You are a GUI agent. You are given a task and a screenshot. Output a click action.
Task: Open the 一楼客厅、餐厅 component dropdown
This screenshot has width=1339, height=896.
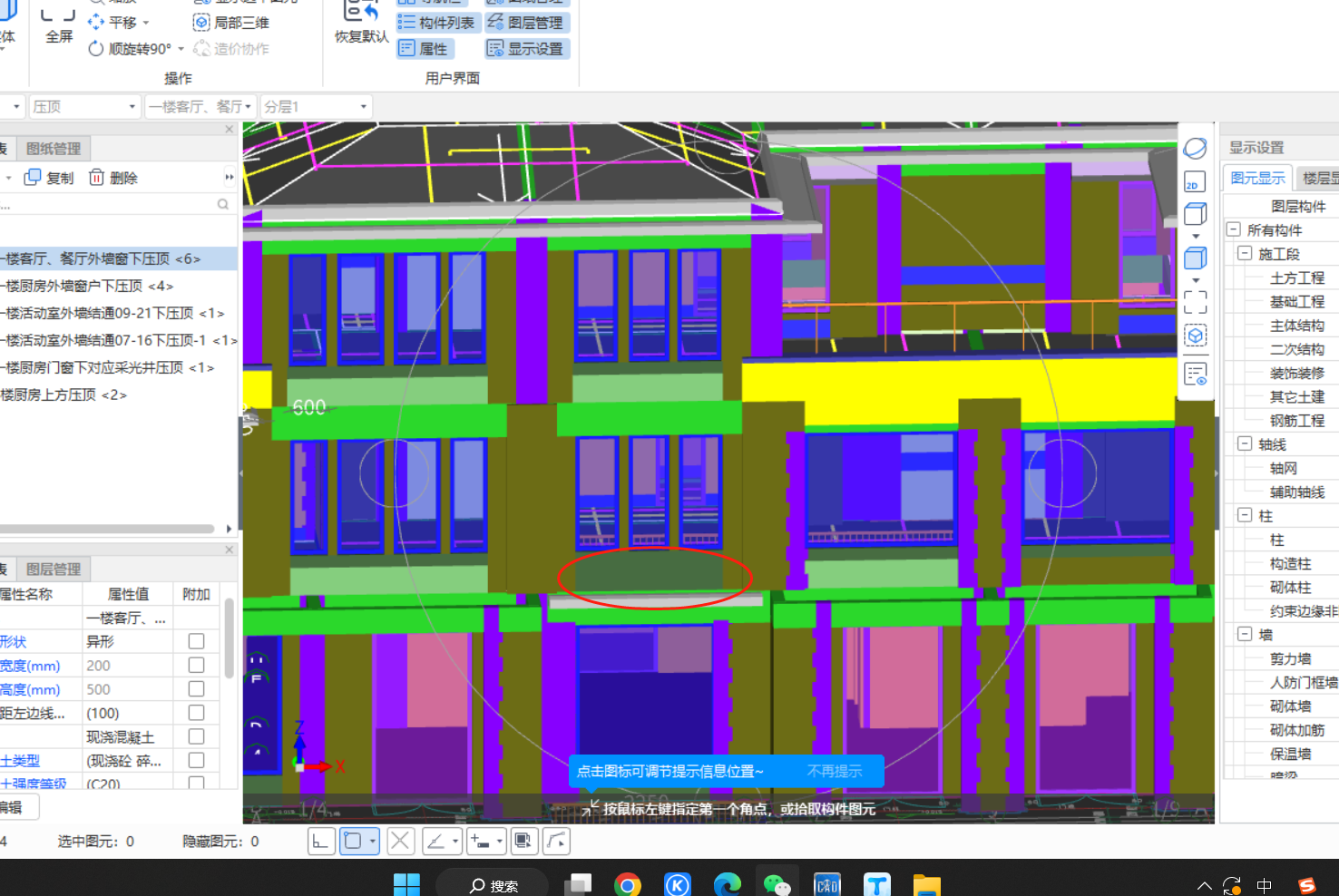[x=200, y=107]
